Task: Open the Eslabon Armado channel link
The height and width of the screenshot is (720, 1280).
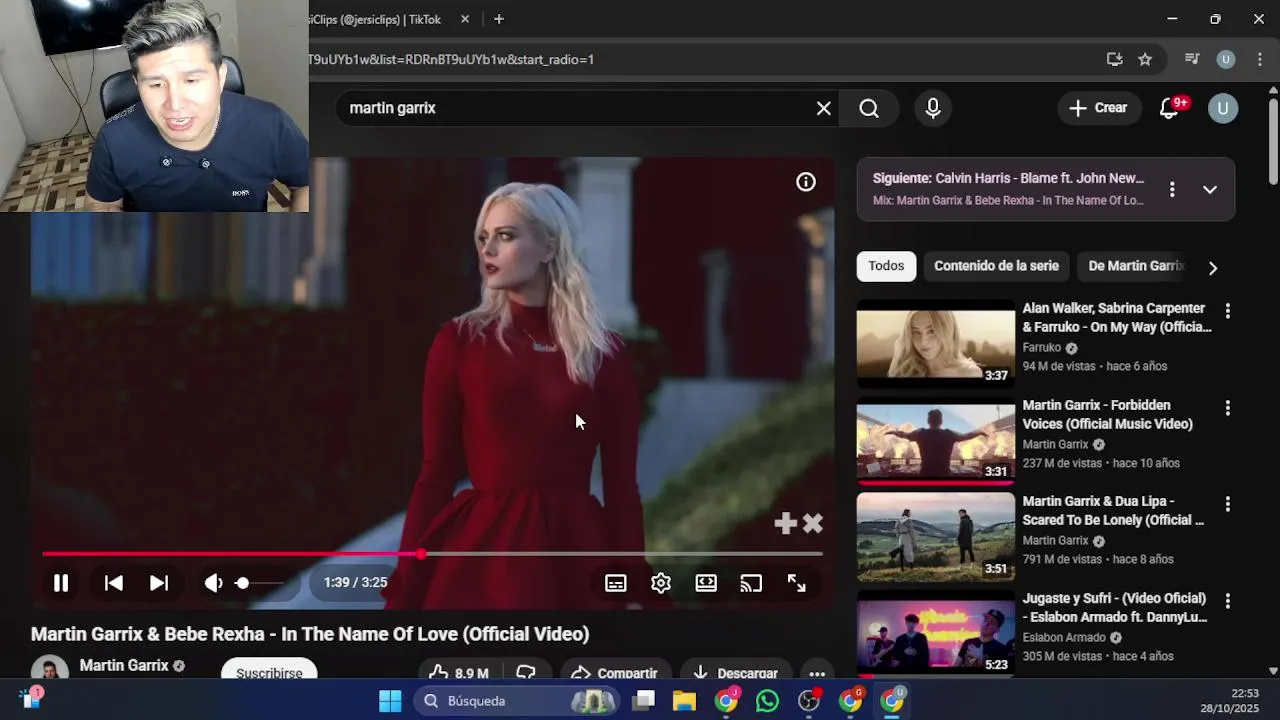Action: [x=1064, y=637]
